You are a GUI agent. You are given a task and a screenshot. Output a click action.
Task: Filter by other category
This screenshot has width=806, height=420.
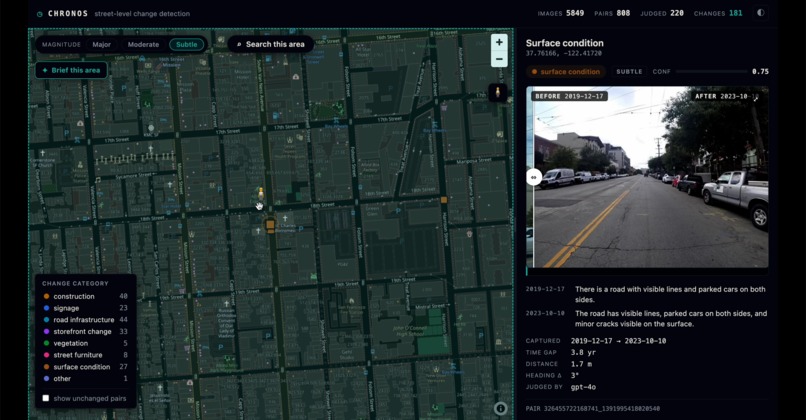[x=85, y=379]
